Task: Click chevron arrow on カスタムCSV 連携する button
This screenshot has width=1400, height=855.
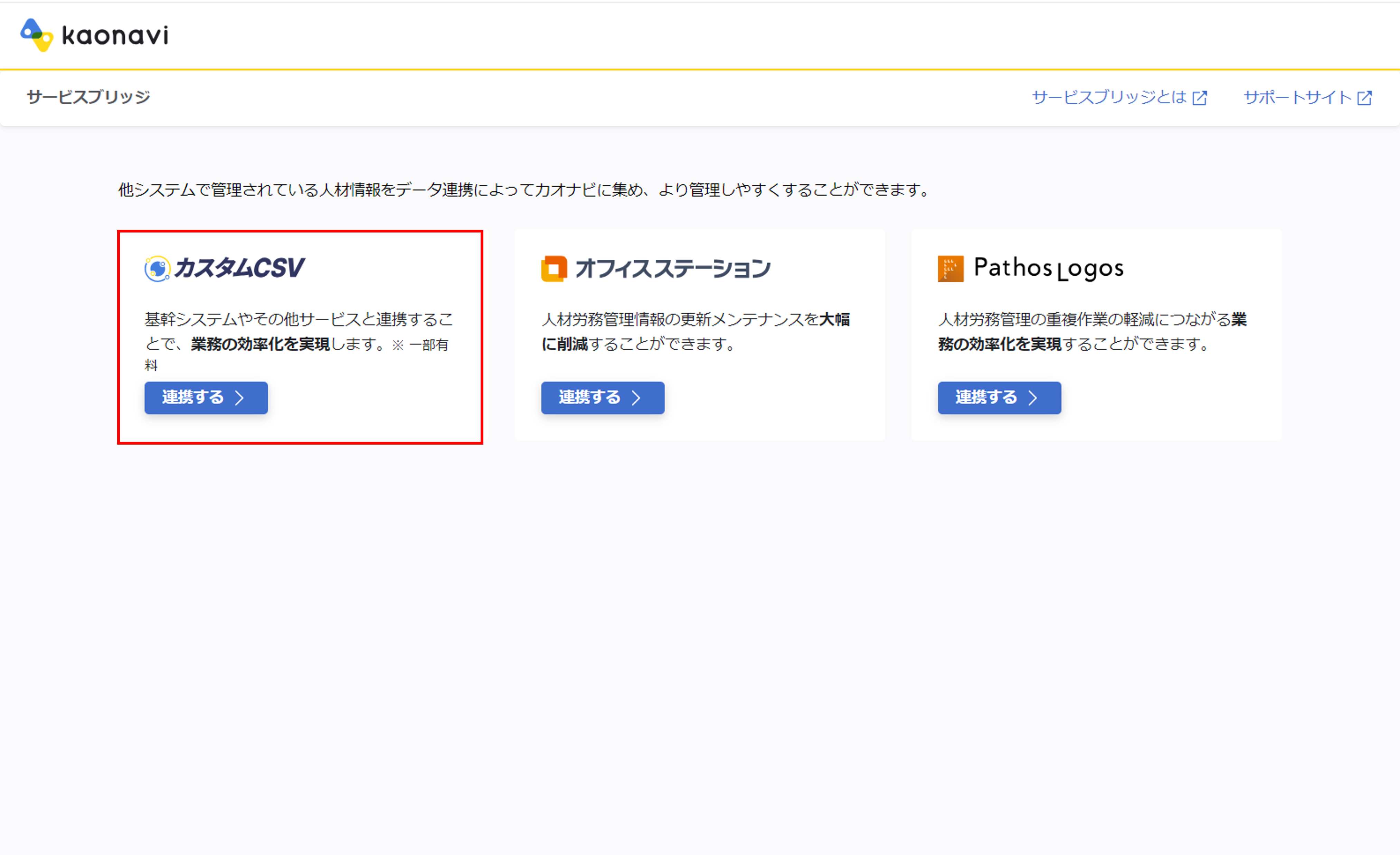Action: coord(239,398)
